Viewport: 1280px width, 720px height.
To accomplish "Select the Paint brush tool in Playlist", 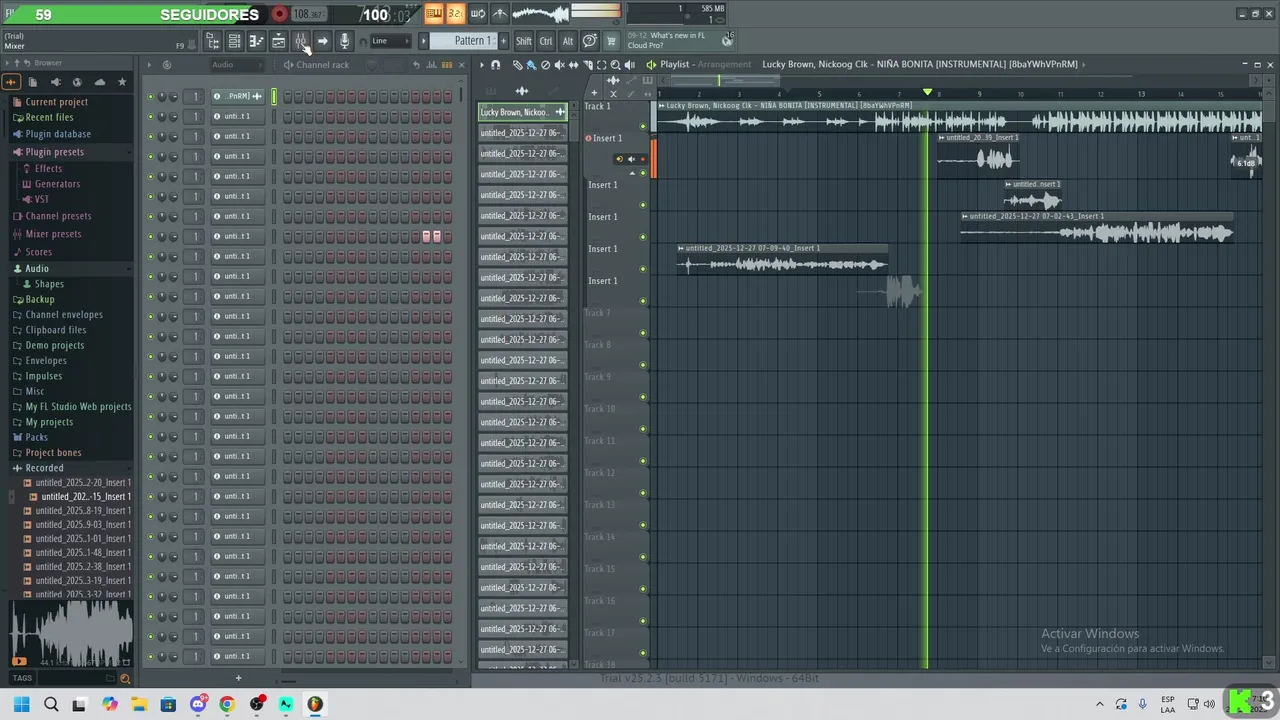I will 531,65.
